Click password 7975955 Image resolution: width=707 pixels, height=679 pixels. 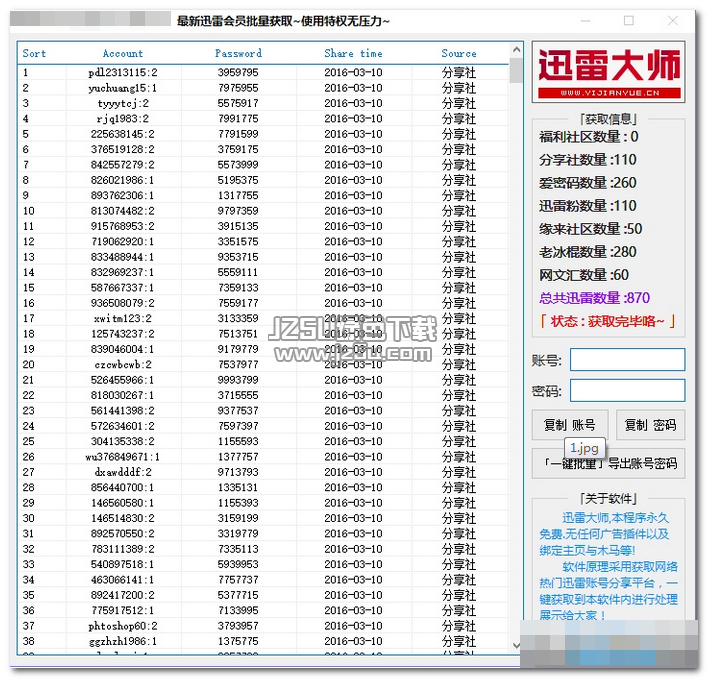click(238, 88)
